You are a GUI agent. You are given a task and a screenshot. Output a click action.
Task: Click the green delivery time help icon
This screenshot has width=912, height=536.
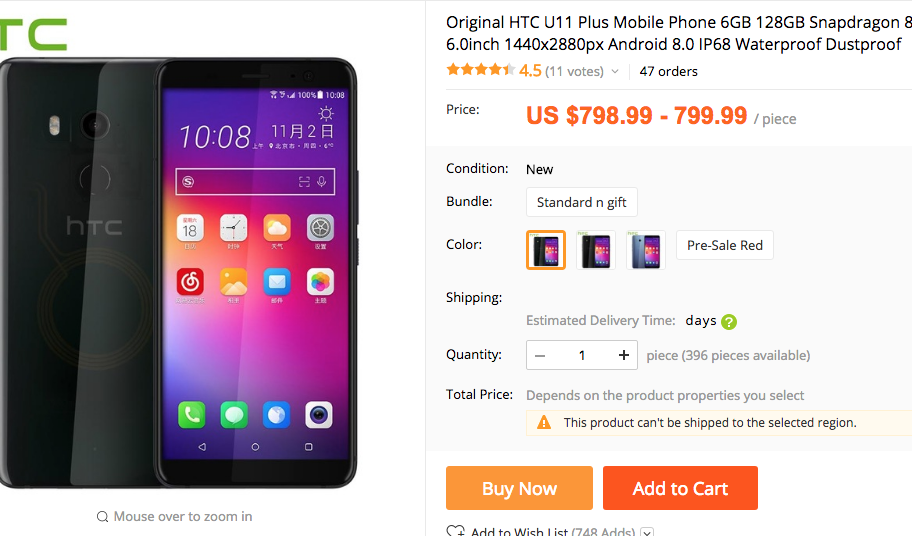729,321
